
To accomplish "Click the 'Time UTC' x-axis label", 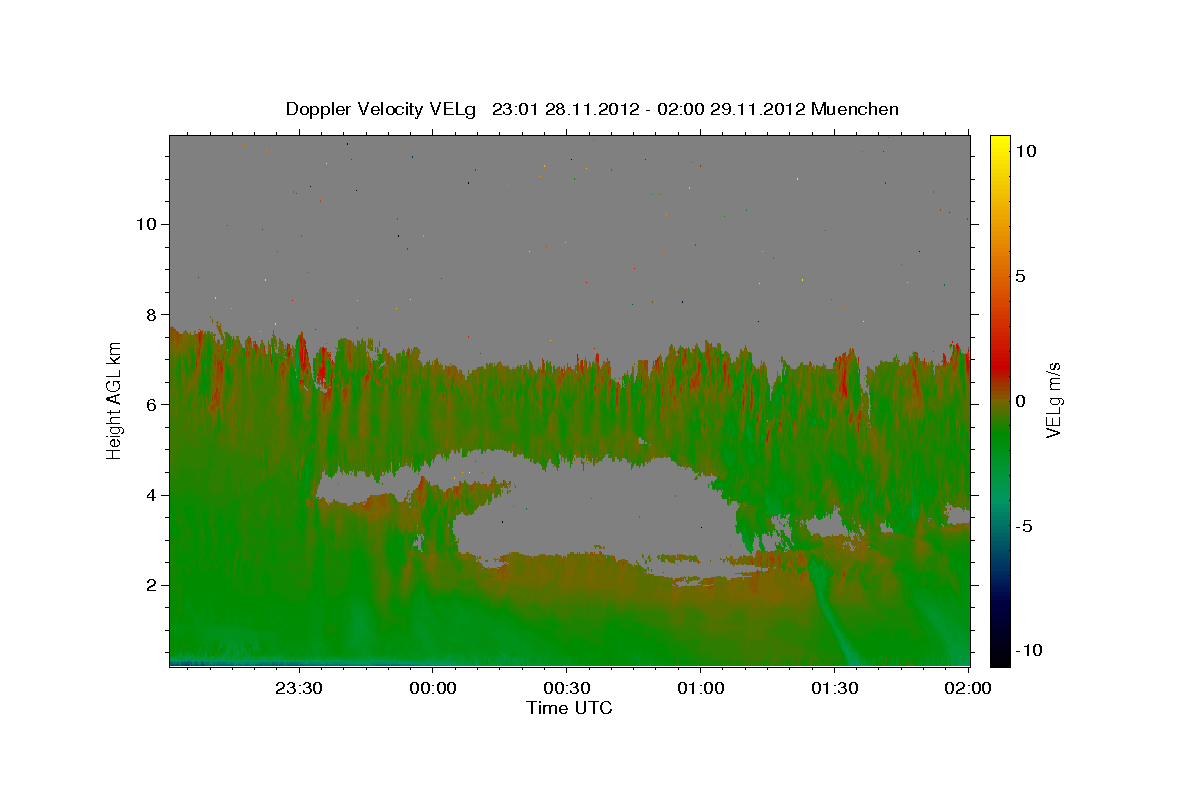I will pyautogui.click(x=569, y=708).
